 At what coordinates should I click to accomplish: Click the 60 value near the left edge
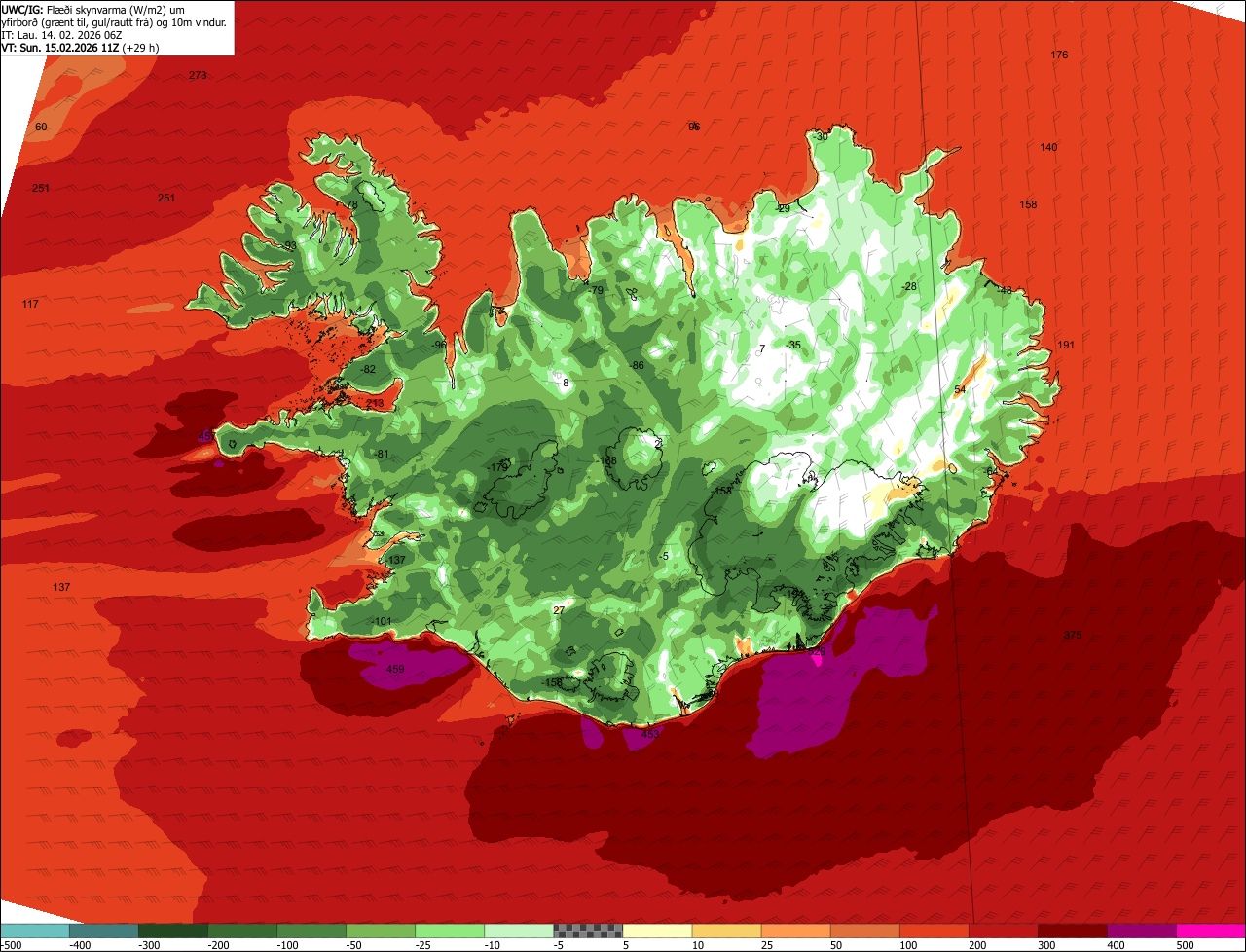pyautogui.click(x=41, y=128)
